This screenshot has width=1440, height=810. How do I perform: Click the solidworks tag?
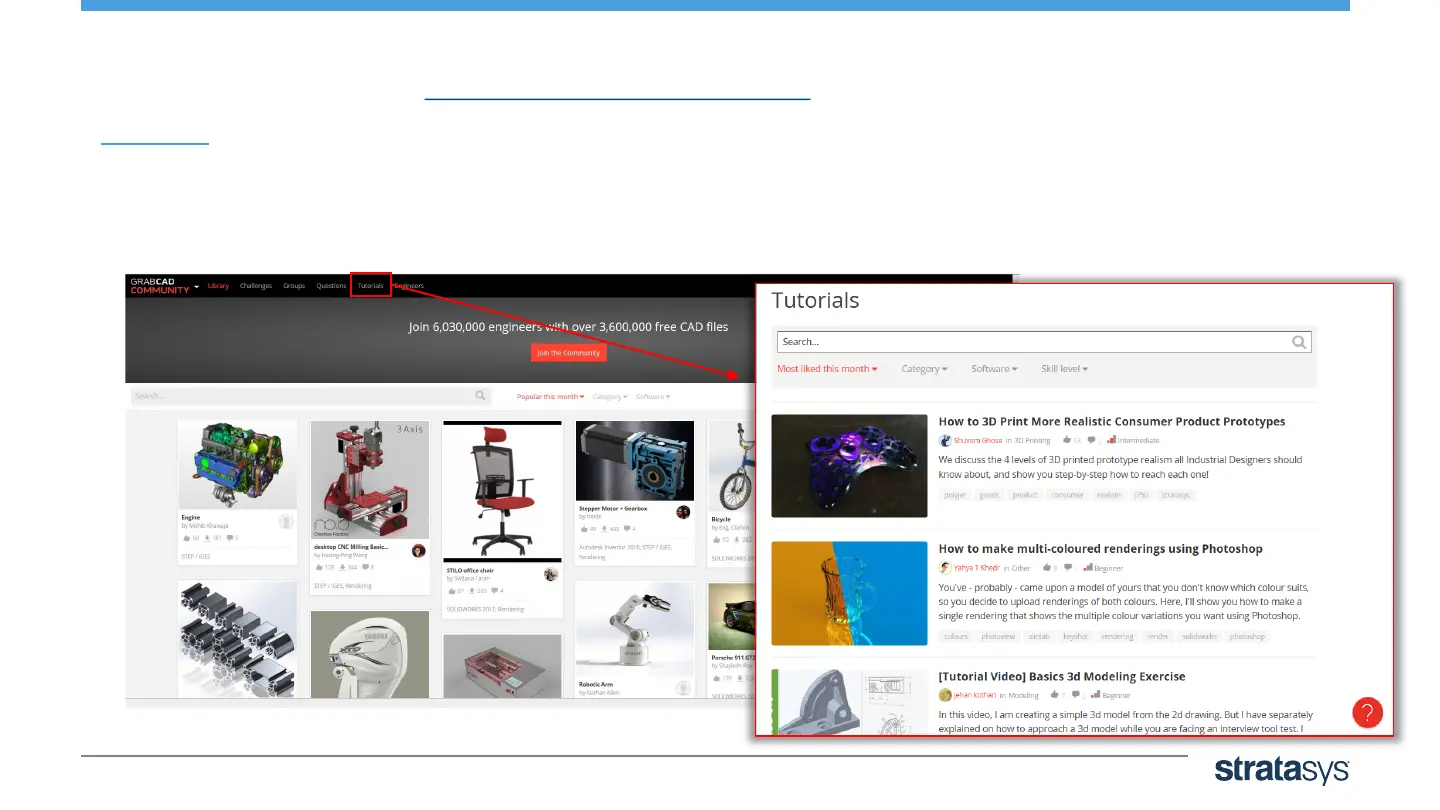[x=1198, y=636]
